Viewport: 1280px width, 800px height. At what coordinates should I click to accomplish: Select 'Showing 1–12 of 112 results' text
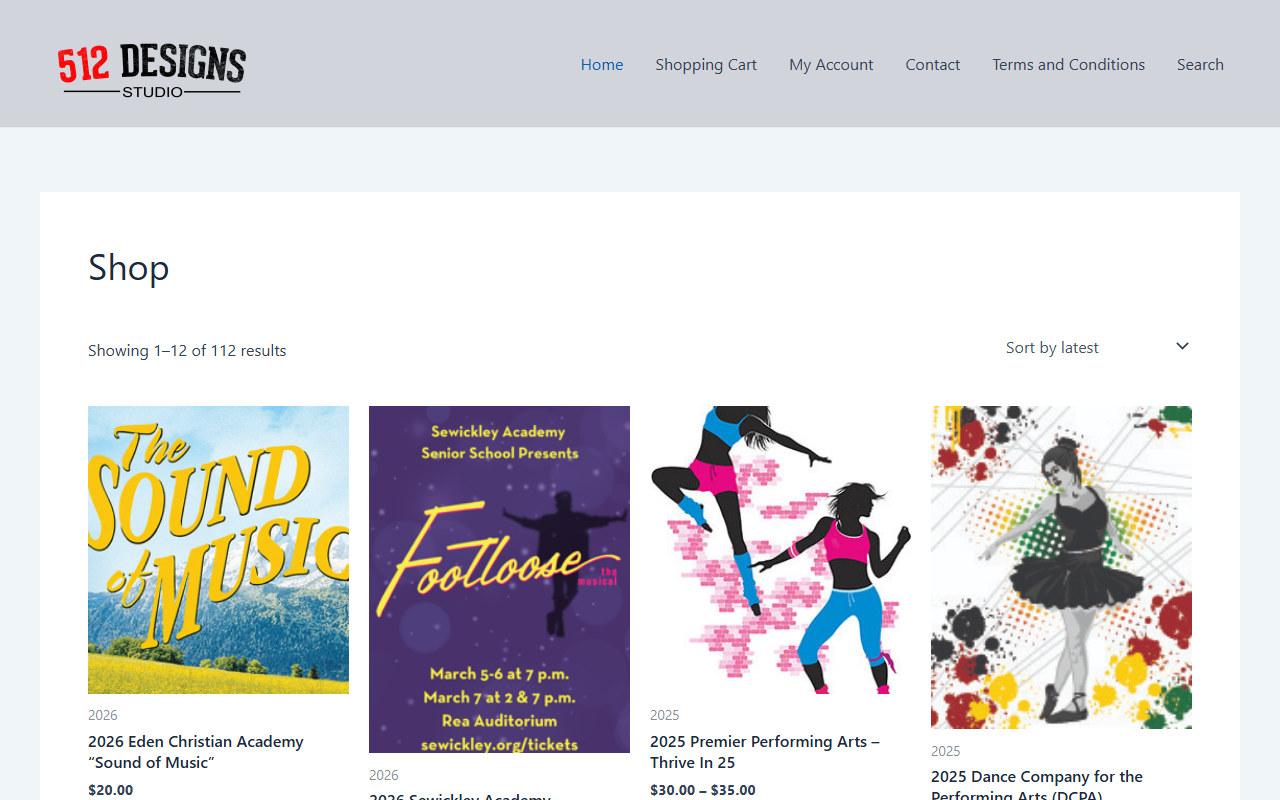pos(187,350)
